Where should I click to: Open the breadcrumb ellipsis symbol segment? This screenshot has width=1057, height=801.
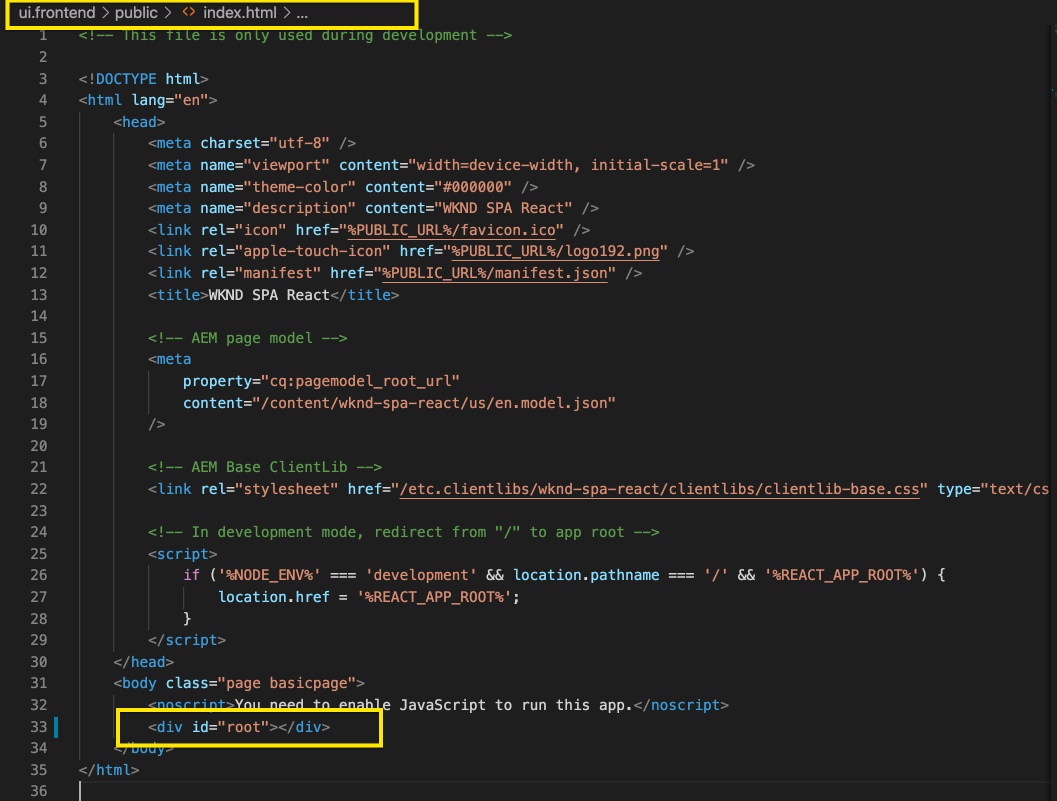[x=302, y=14]
